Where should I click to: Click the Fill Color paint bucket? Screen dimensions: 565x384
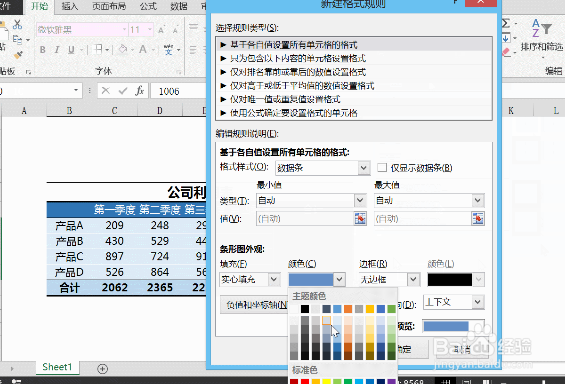pyautogui.click(x=123, y=49)
